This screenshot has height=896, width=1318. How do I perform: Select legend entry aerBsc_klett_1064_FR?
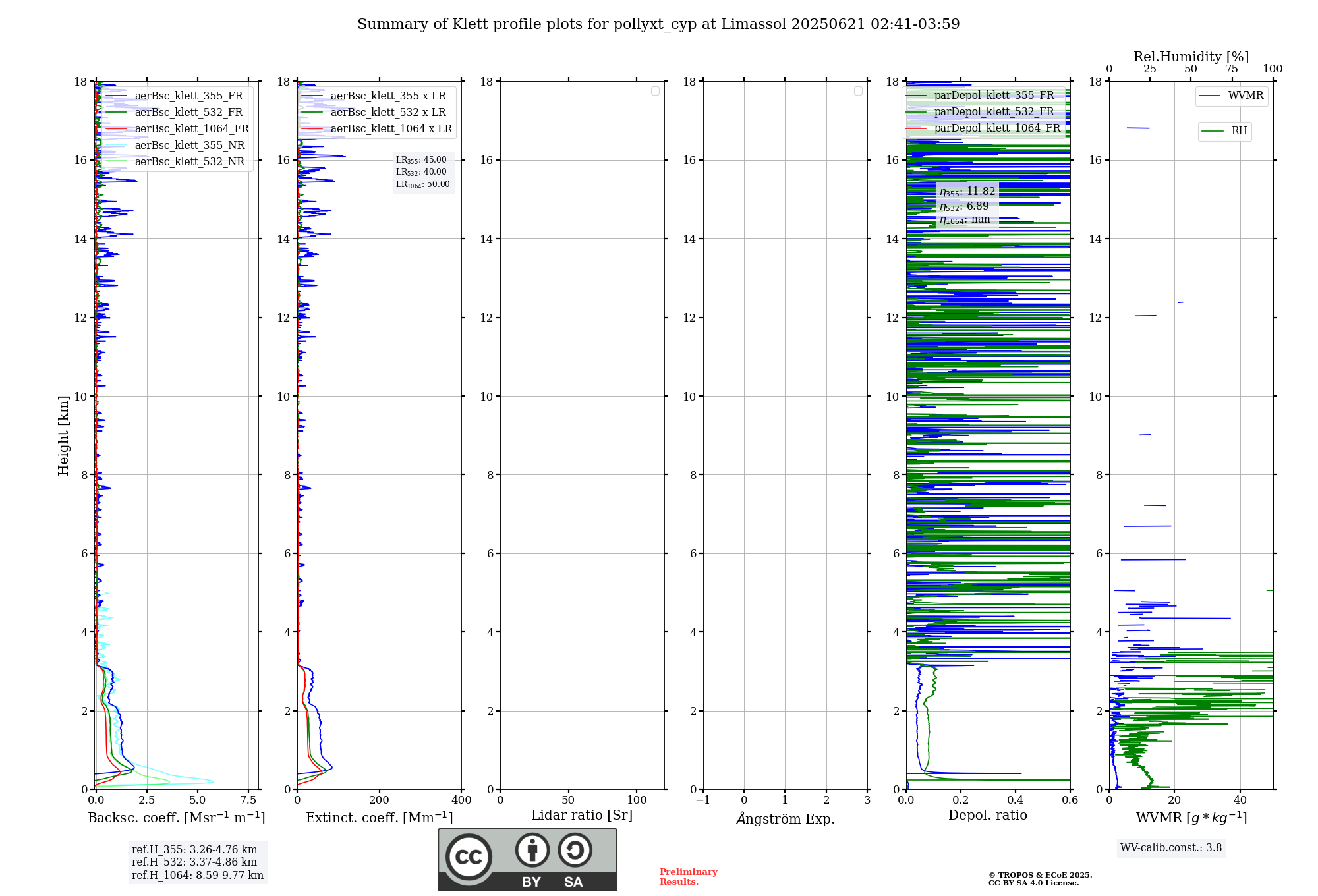pos(177,128)
